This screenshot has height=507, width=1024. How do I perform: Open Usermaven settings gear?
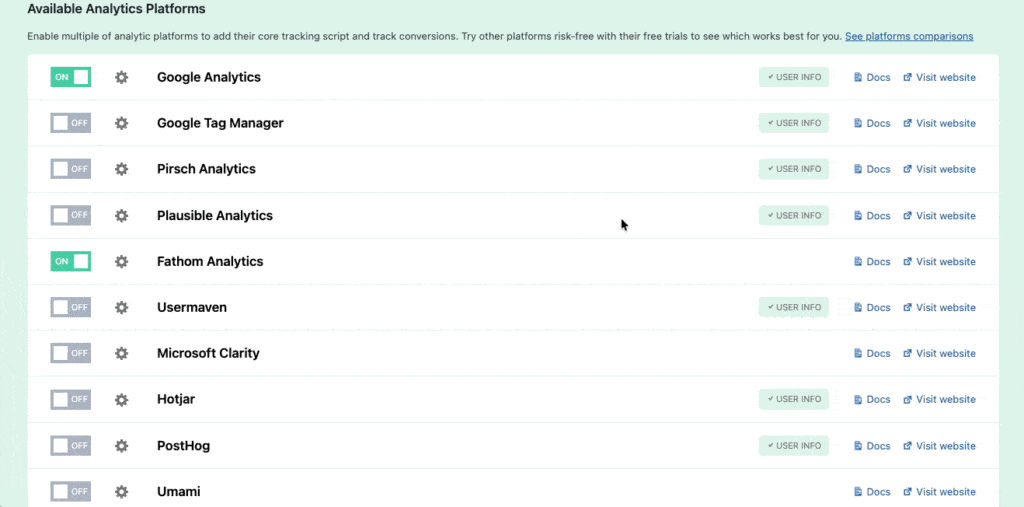(121, 307)
